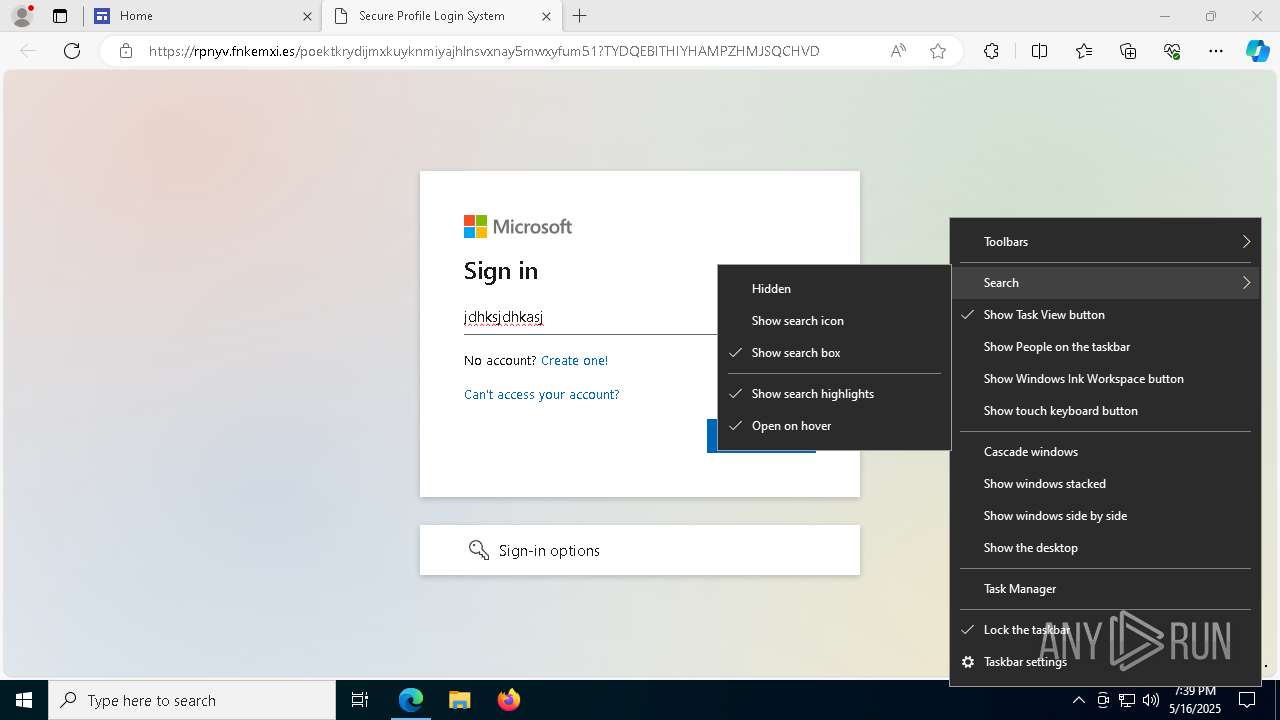This screenshot has height=720, width=1280.
Task: Expand the Search submenu
Action: click(1105, 283)
